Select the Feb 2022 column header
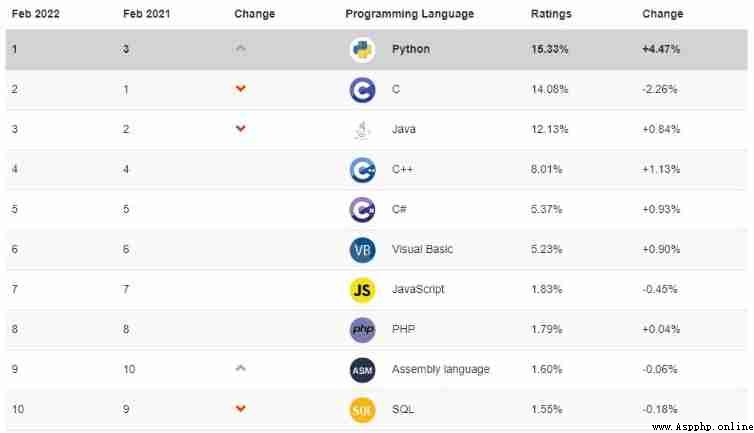Viewport: 754px width, 433px height. click(x=36, y=14)
